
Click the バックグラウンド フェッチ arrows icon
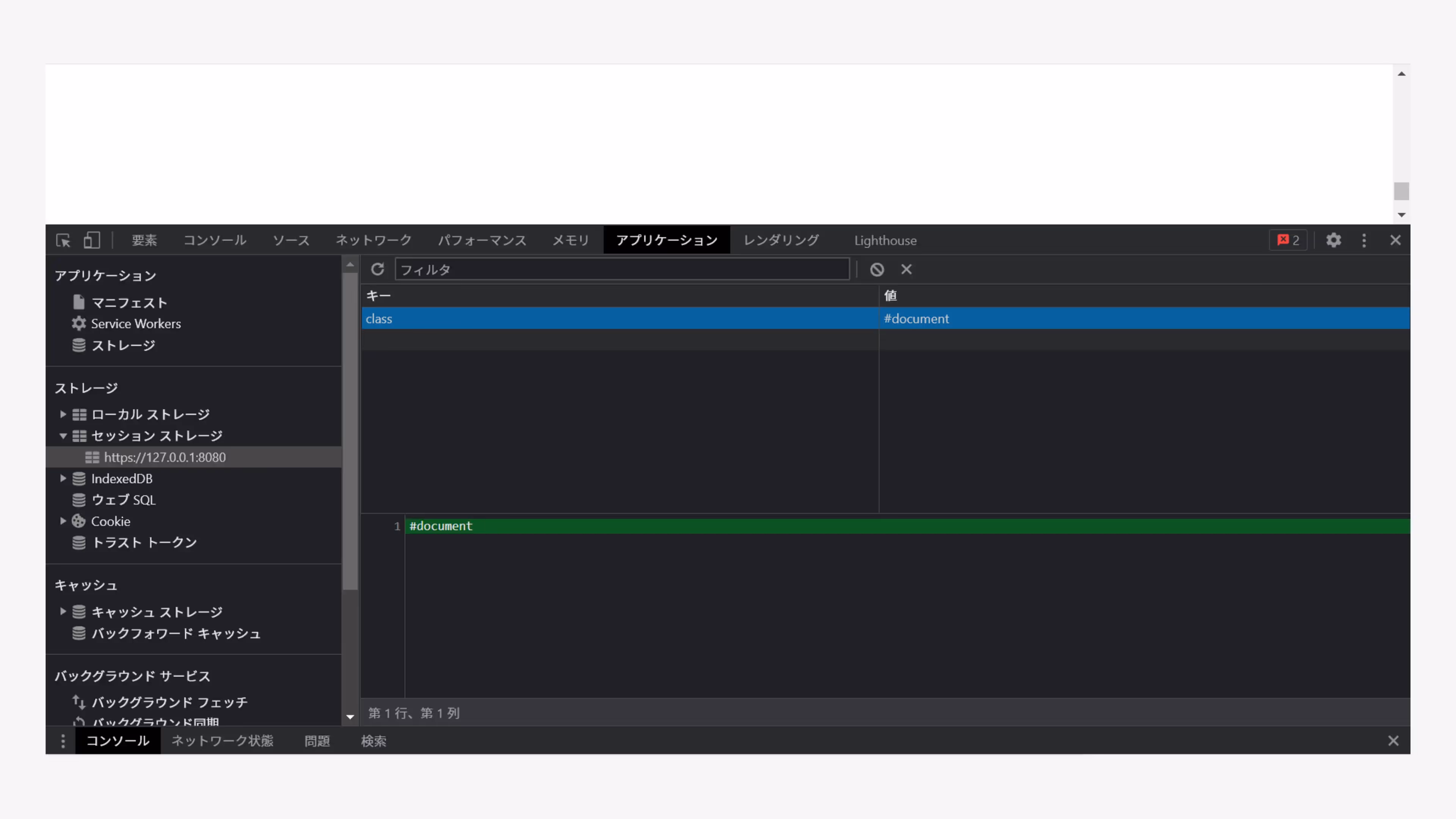(x=78, y=702)
